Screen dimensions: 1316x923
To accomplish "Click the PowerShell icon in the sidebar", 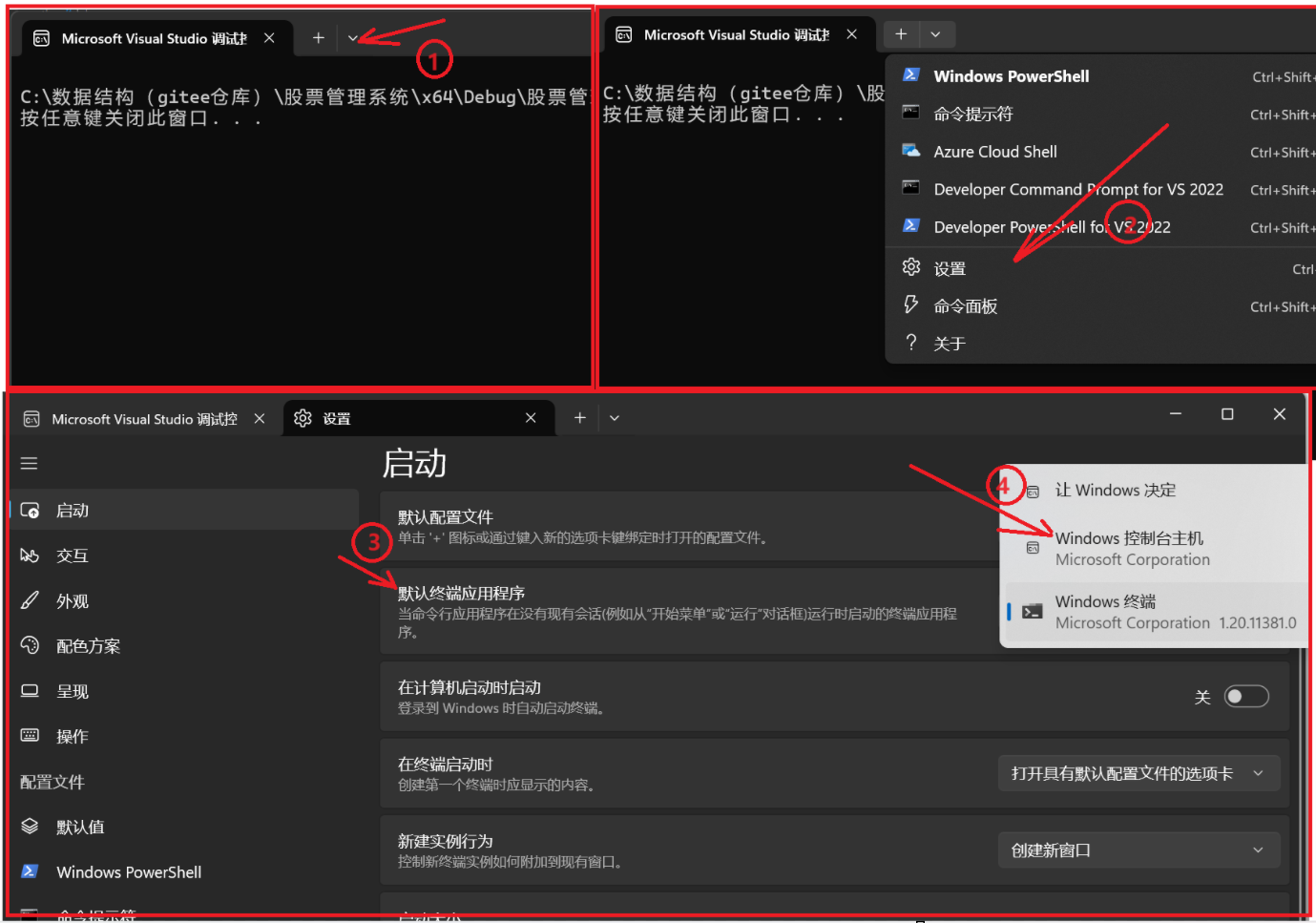I will (x=30, y=871).
